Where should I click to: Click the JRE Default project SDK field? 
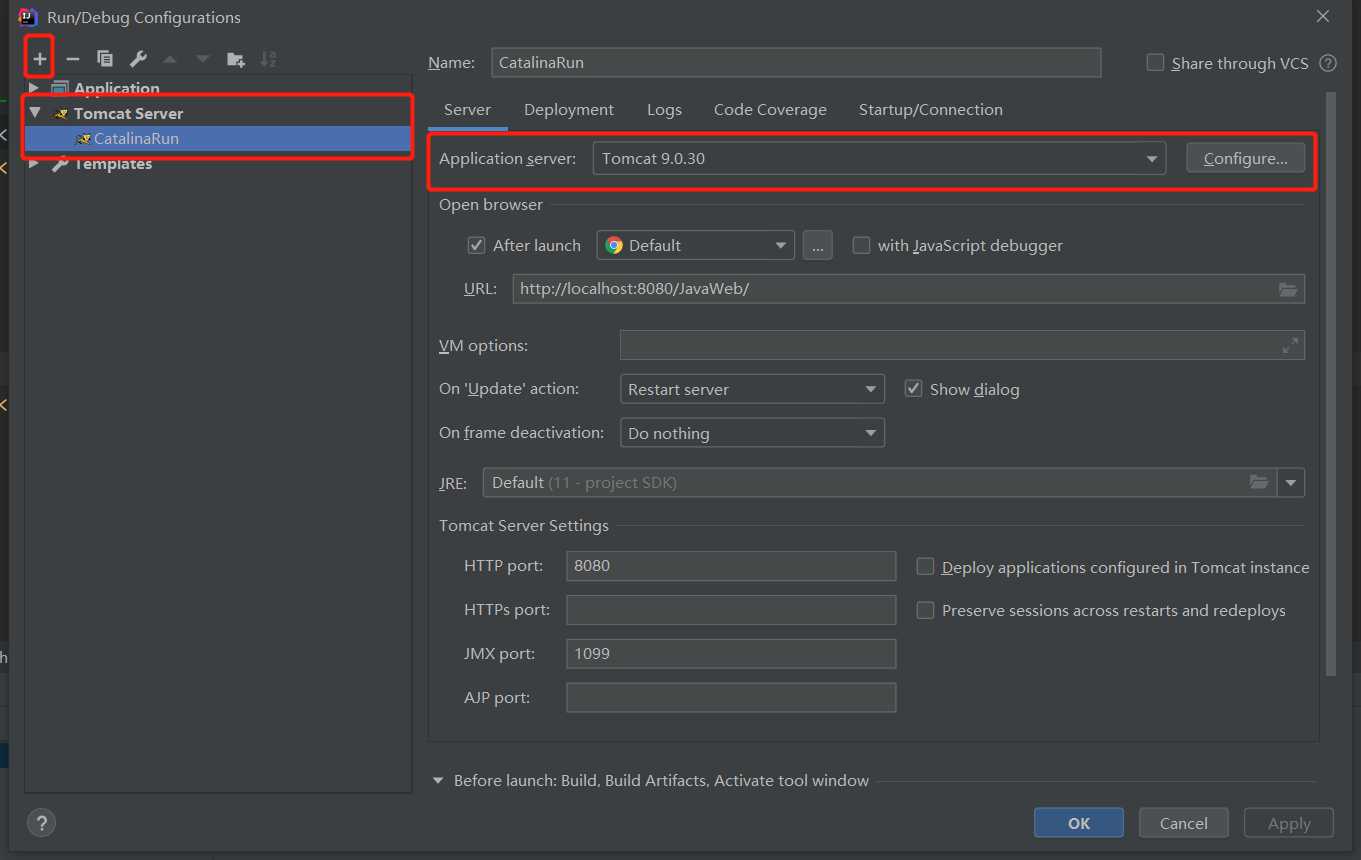pyautogui.click(x=880, y=482)
